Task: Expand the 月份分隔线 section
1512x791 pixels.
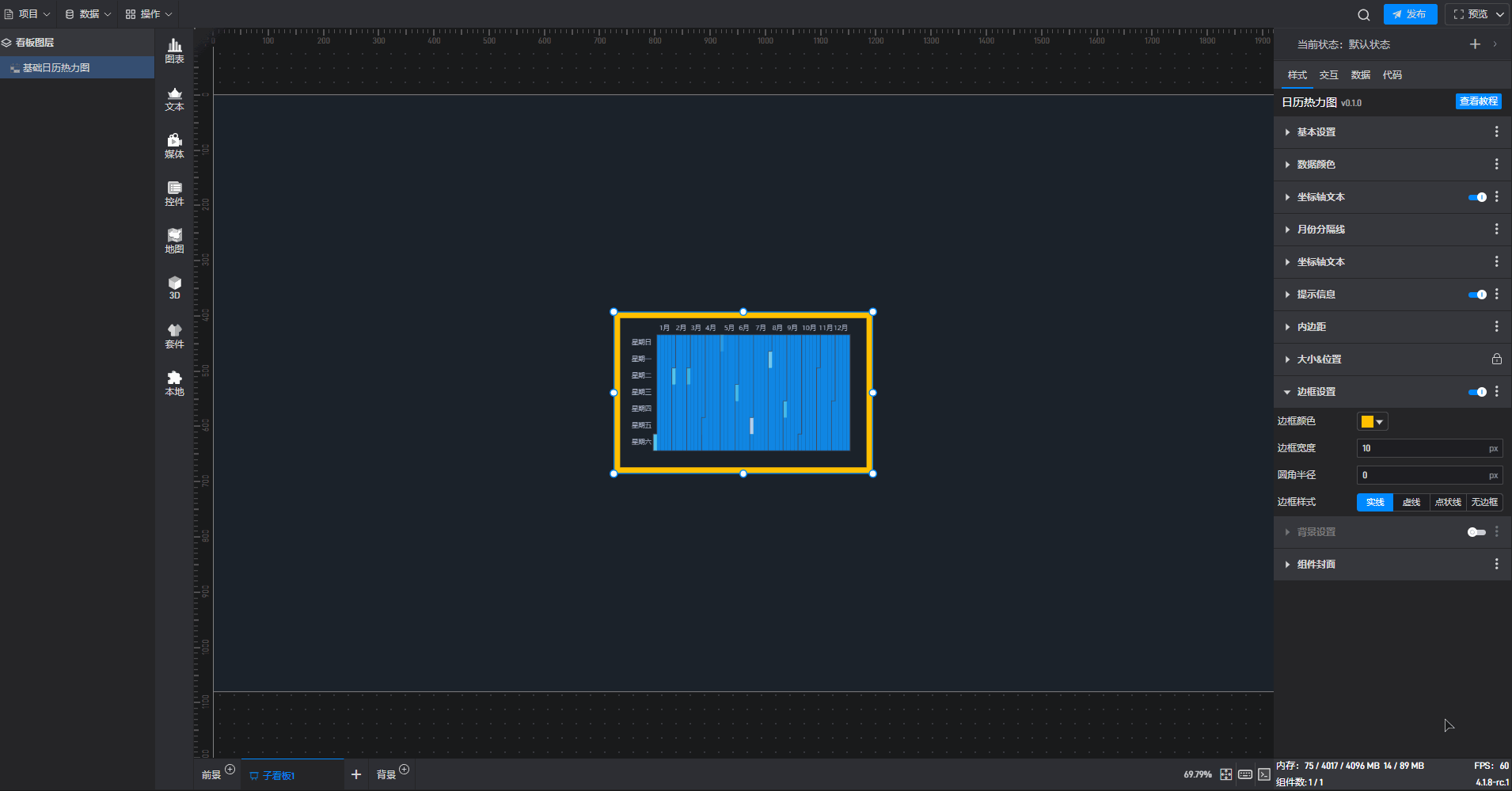Action: (x=1320, y=230)
